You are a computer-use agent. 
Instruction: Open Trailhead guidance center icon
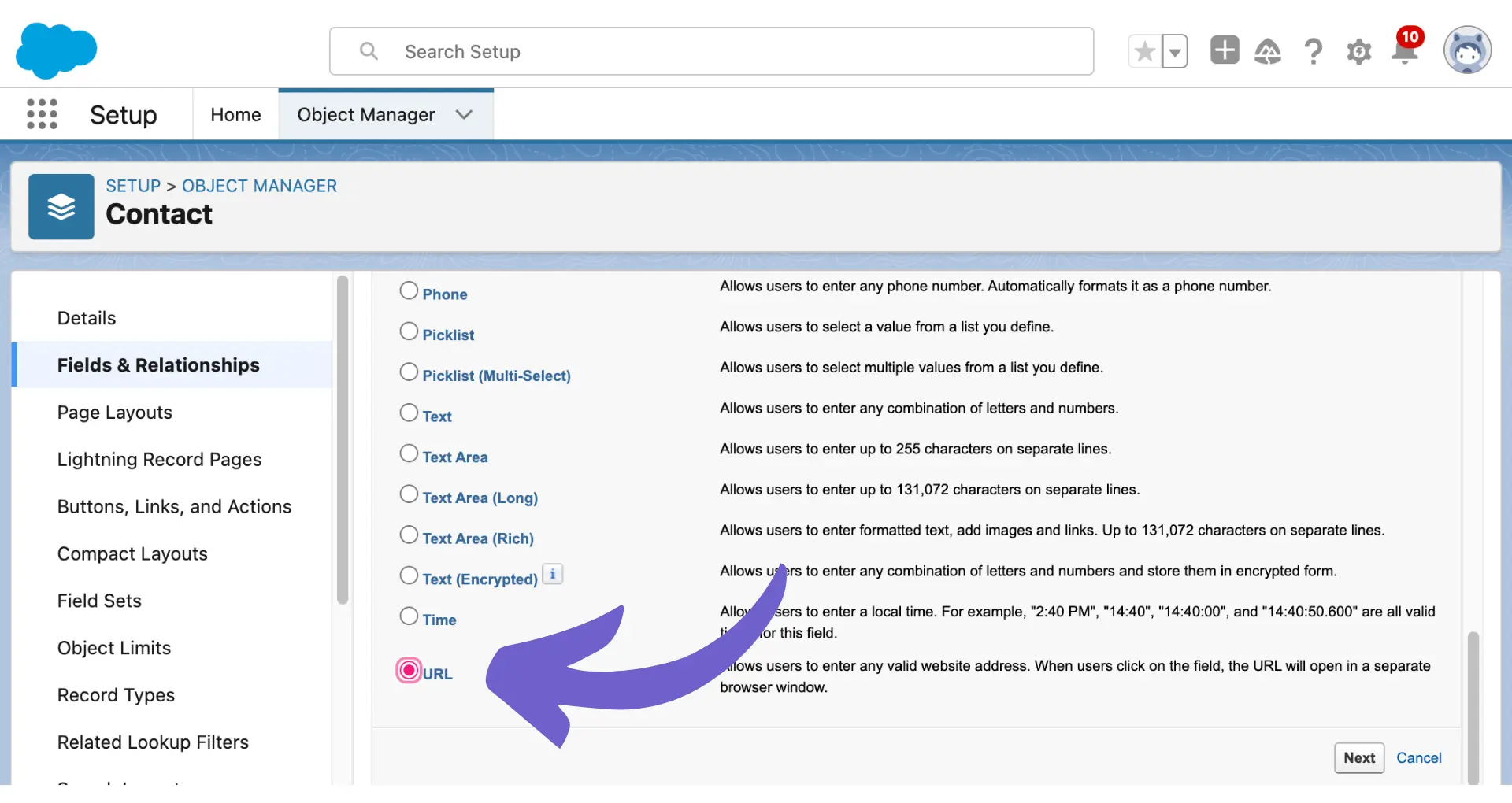(1268, 51)
